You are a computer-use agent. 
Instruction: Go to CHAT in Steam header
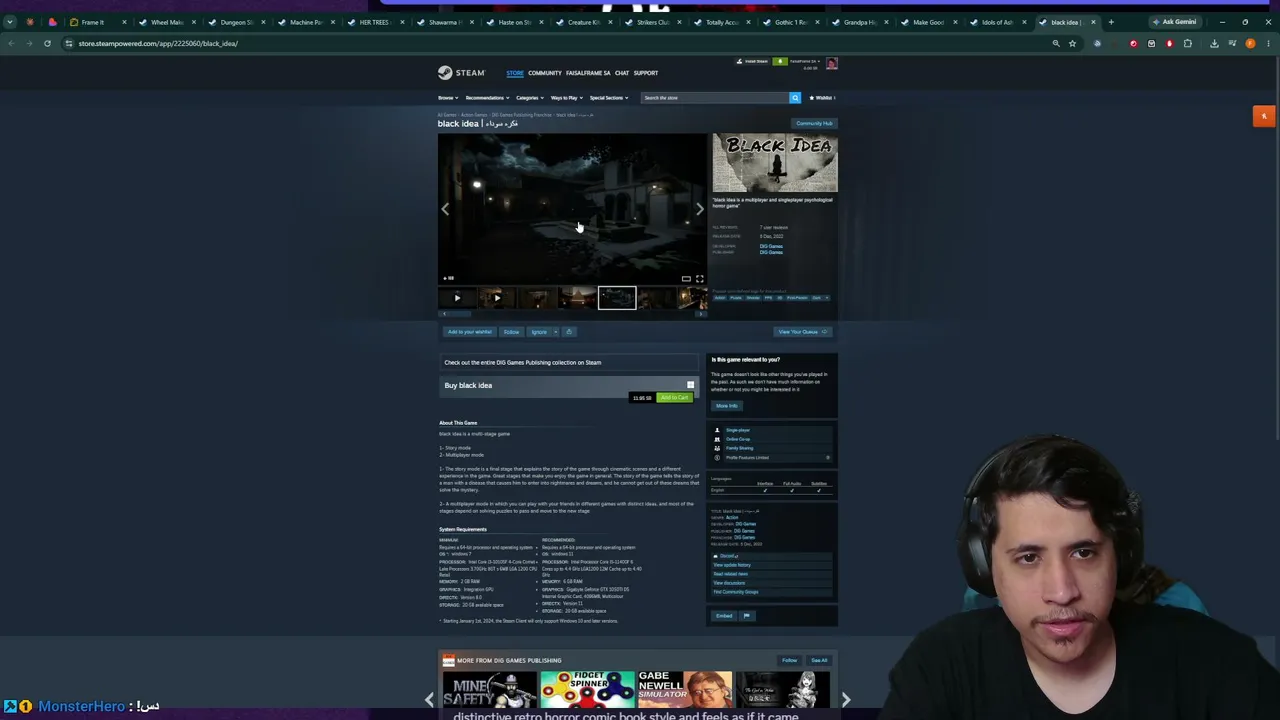622,73
